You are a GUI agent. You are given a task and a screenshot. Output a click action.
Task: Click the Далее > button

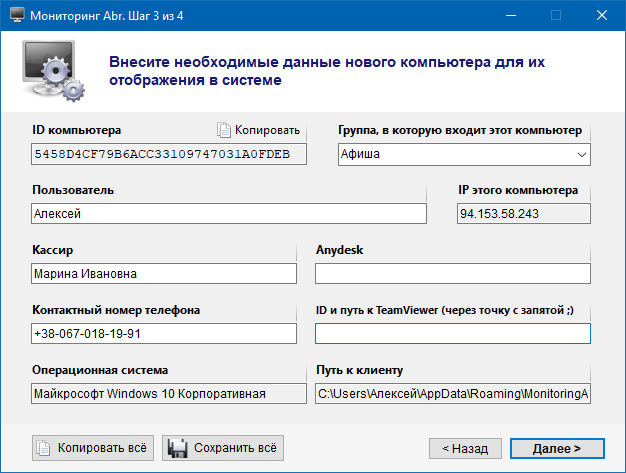[557, 449]
